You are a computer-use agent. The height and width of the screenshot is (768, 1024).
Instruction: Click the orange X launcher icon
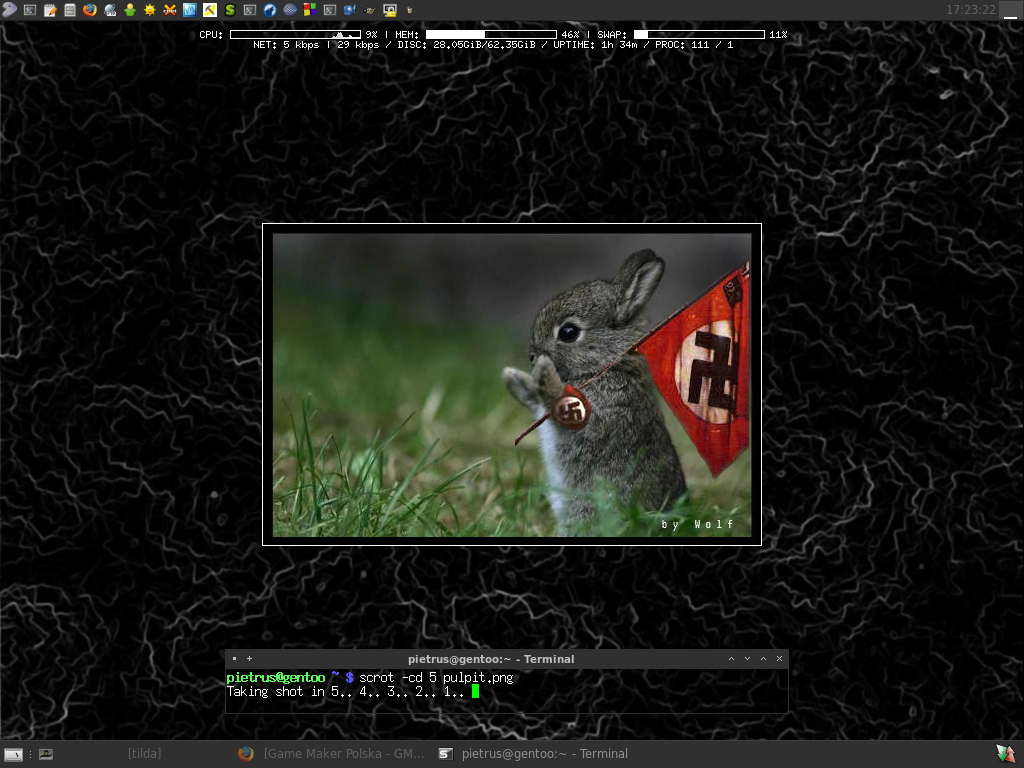point(170,10)
